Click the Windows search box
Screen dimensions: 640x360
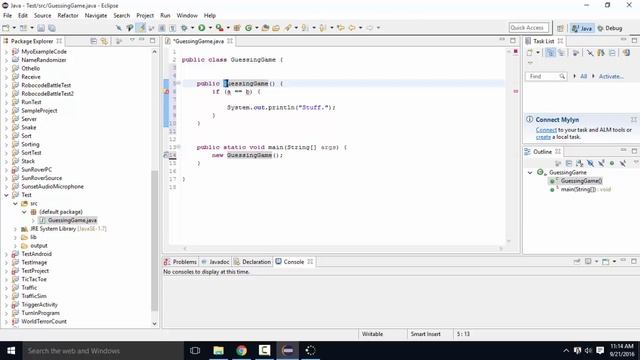[103, 351]
